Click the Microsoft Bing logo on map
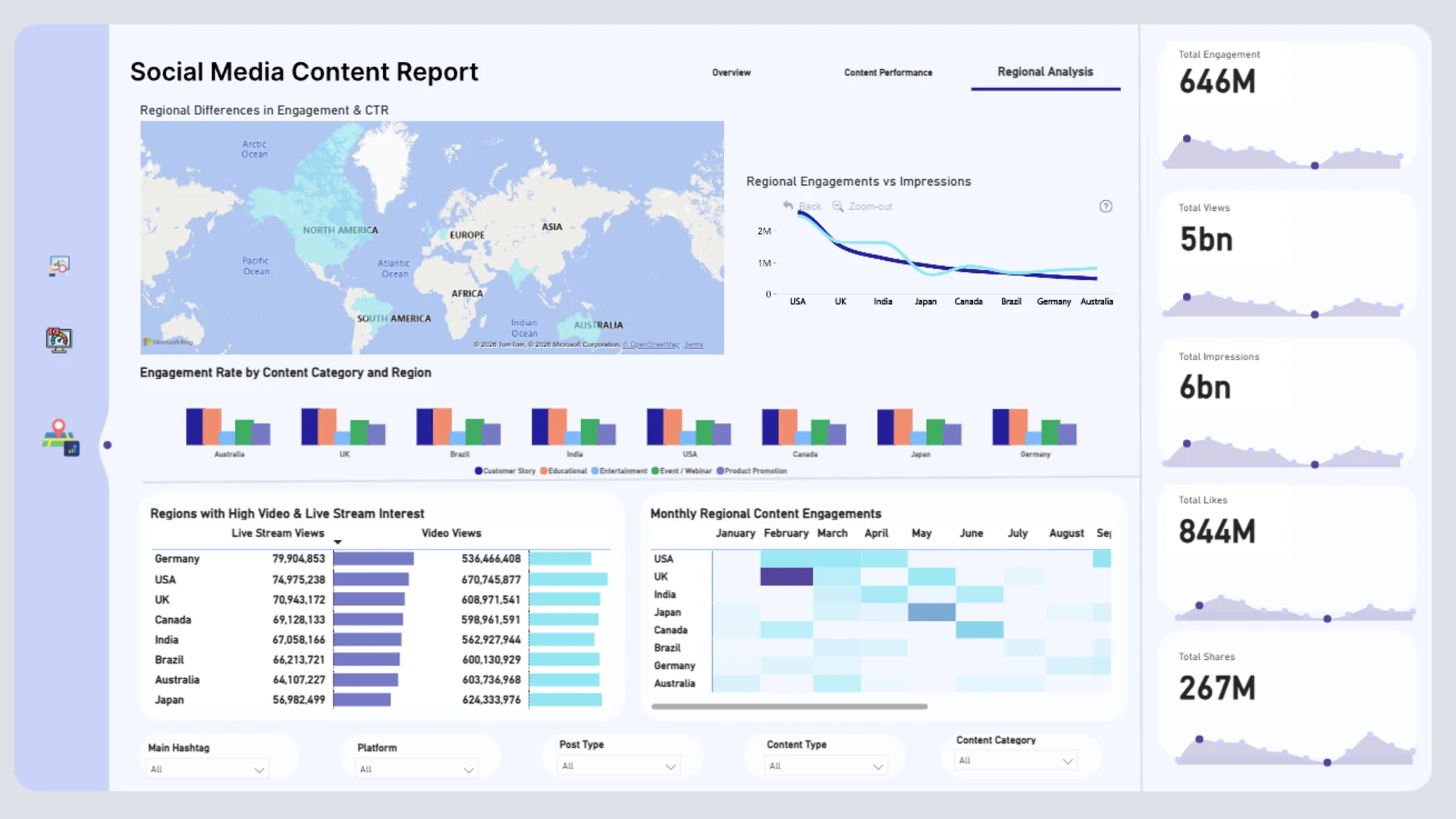1456x819 pixels. point(168,342)
